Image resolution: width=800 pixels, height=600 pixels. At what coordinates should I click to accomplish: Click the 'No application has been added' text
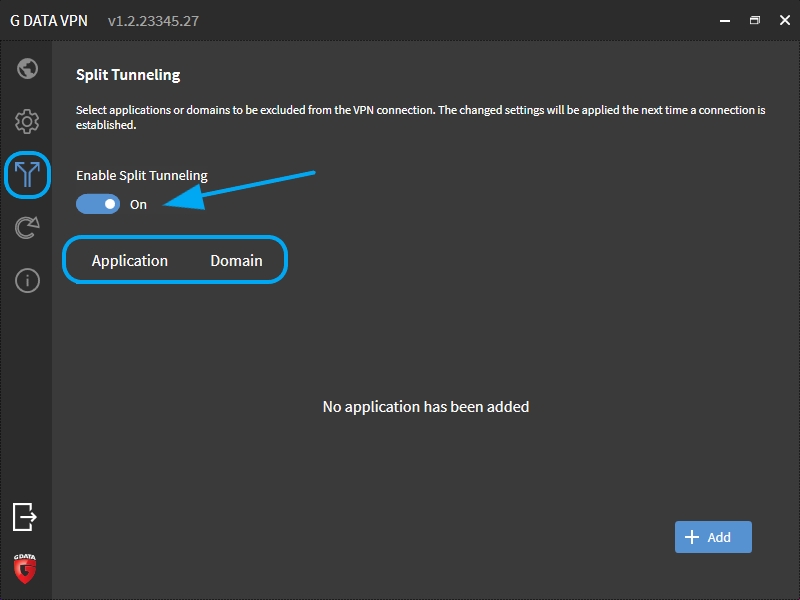pos(426,407)
